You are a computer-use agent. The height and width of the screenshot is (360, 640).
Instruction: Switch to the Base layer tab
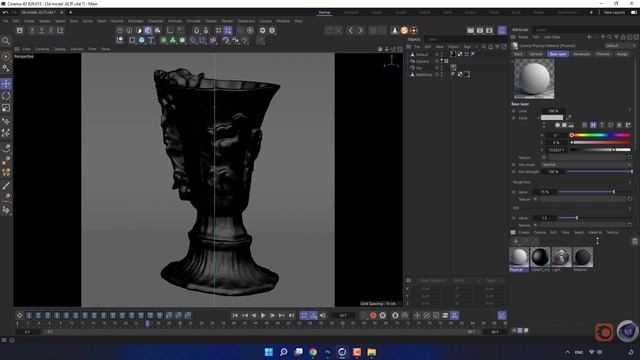pyautogui.click(x=558, y=54)
